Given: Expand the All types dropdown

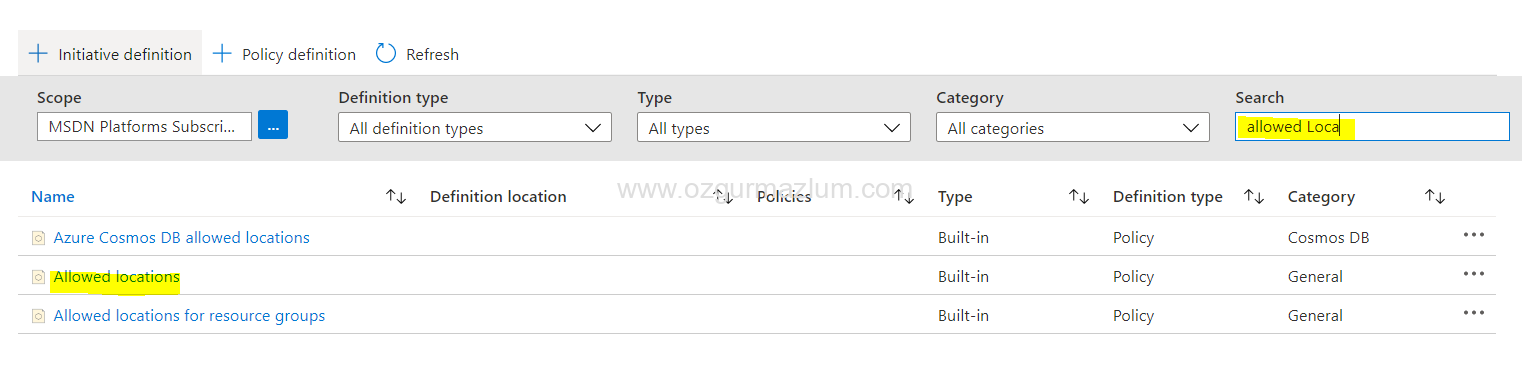Looking at the screenshot, I should (774, 128).
